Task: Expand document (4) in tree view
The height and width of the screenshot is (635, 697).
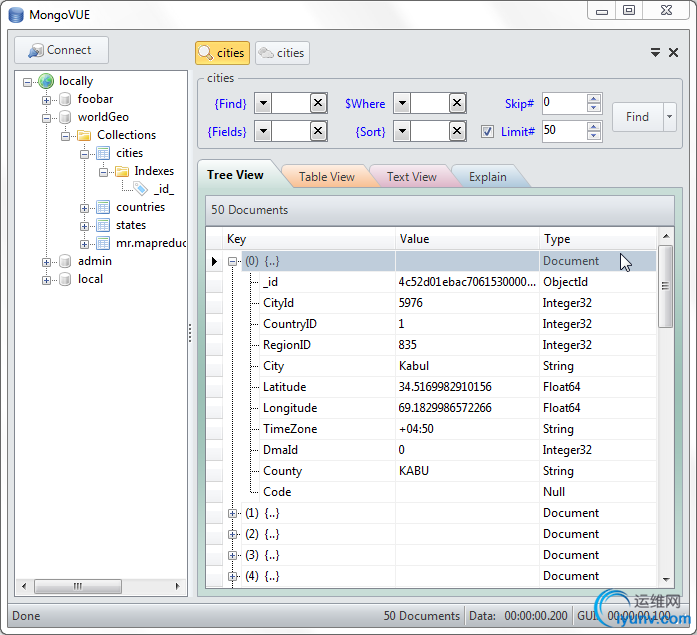Action: click(232, 576)
